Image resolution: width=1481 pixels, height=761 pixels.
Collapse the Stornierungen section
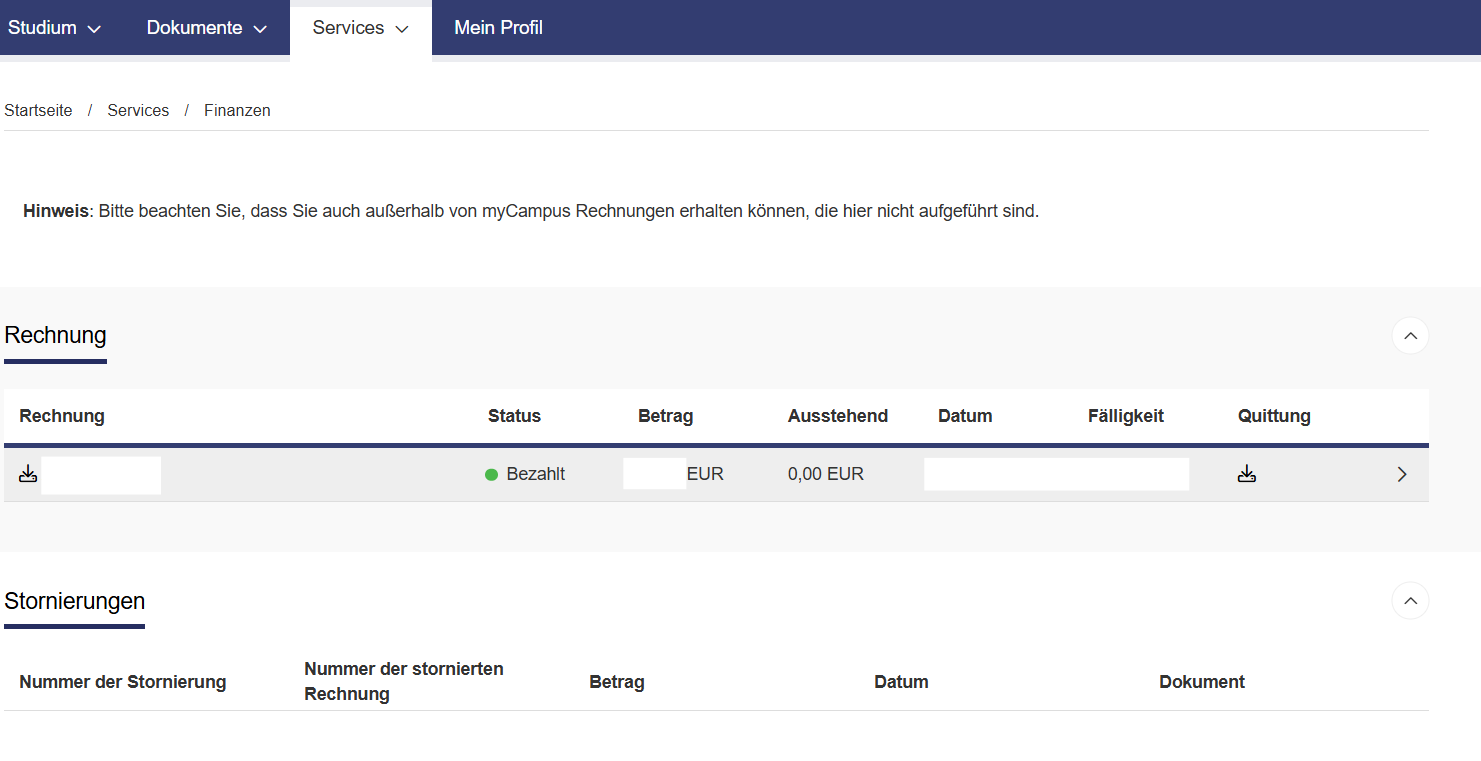[1410, 601]
